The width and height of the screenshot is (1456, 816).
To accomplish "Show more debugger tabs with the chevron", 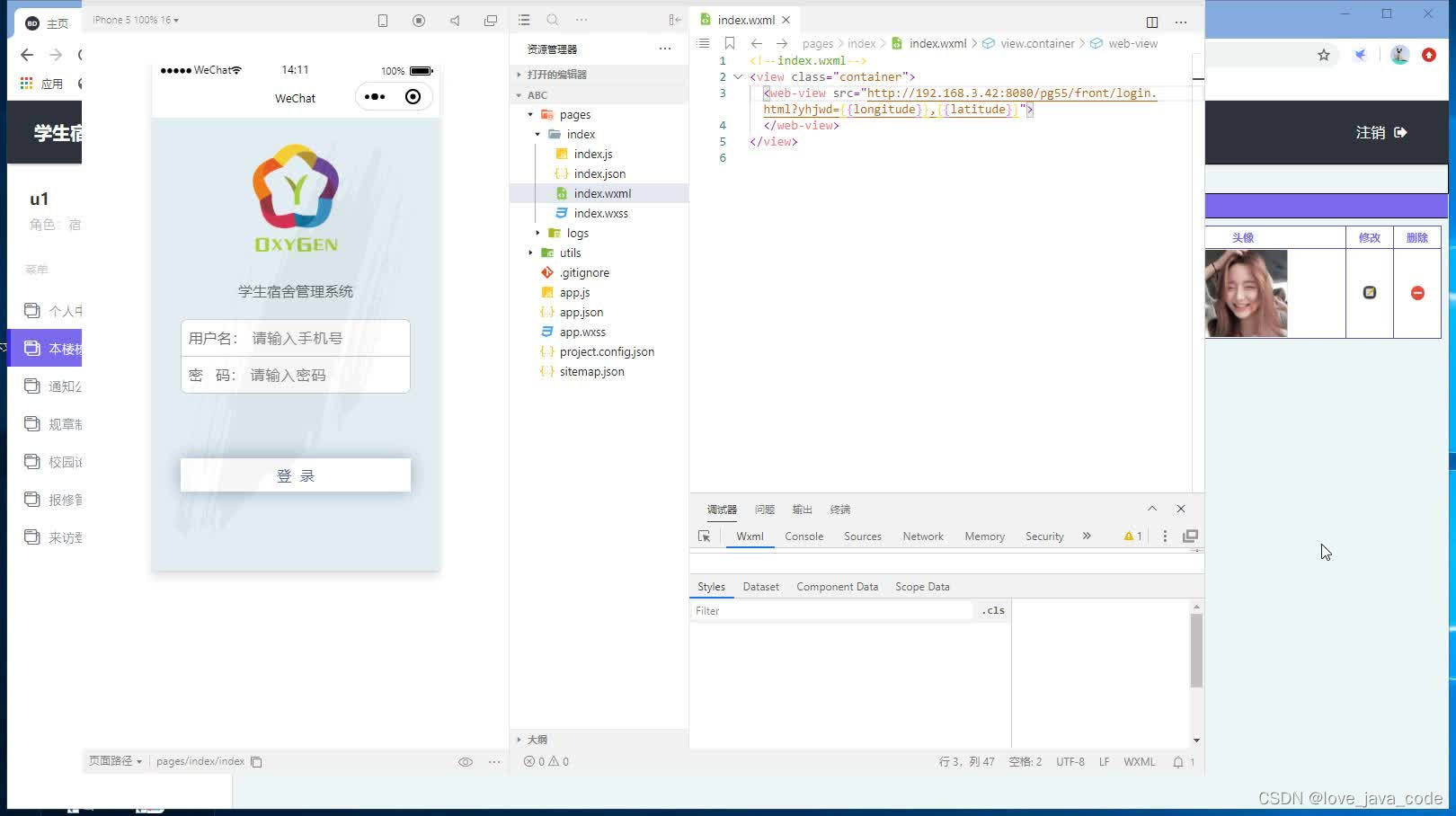I will coord(1087,537).
